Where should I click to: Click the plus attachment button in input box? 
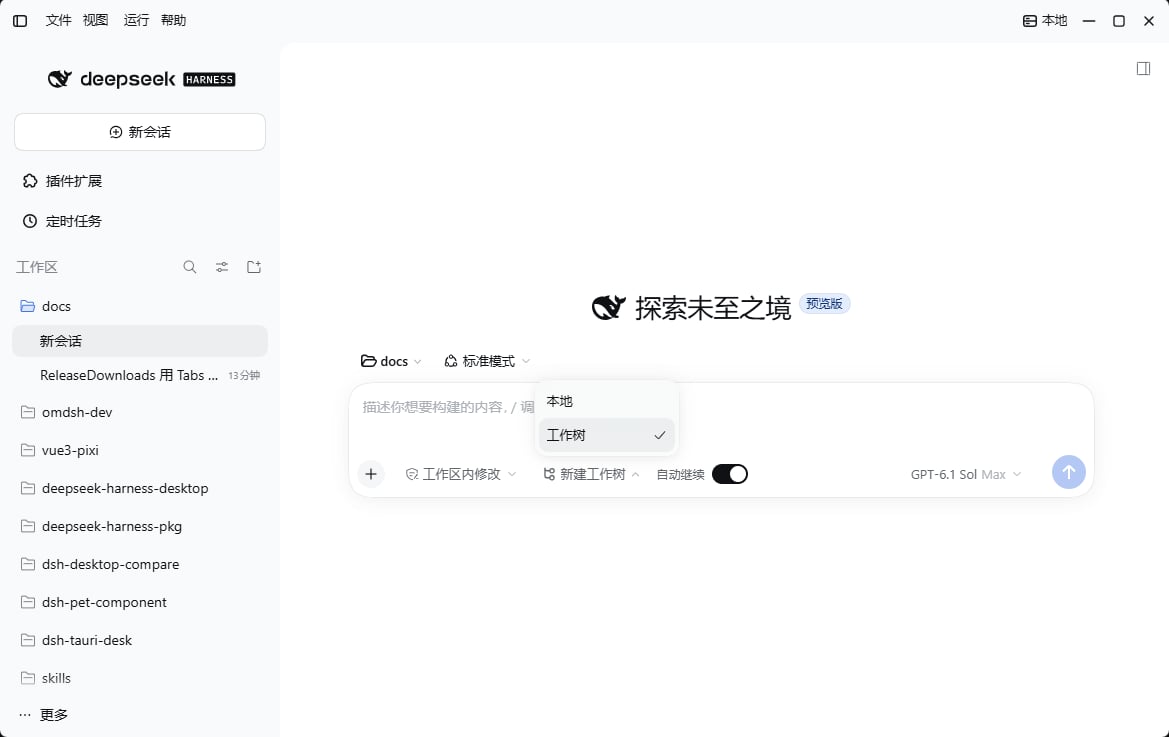coord(371,474)
